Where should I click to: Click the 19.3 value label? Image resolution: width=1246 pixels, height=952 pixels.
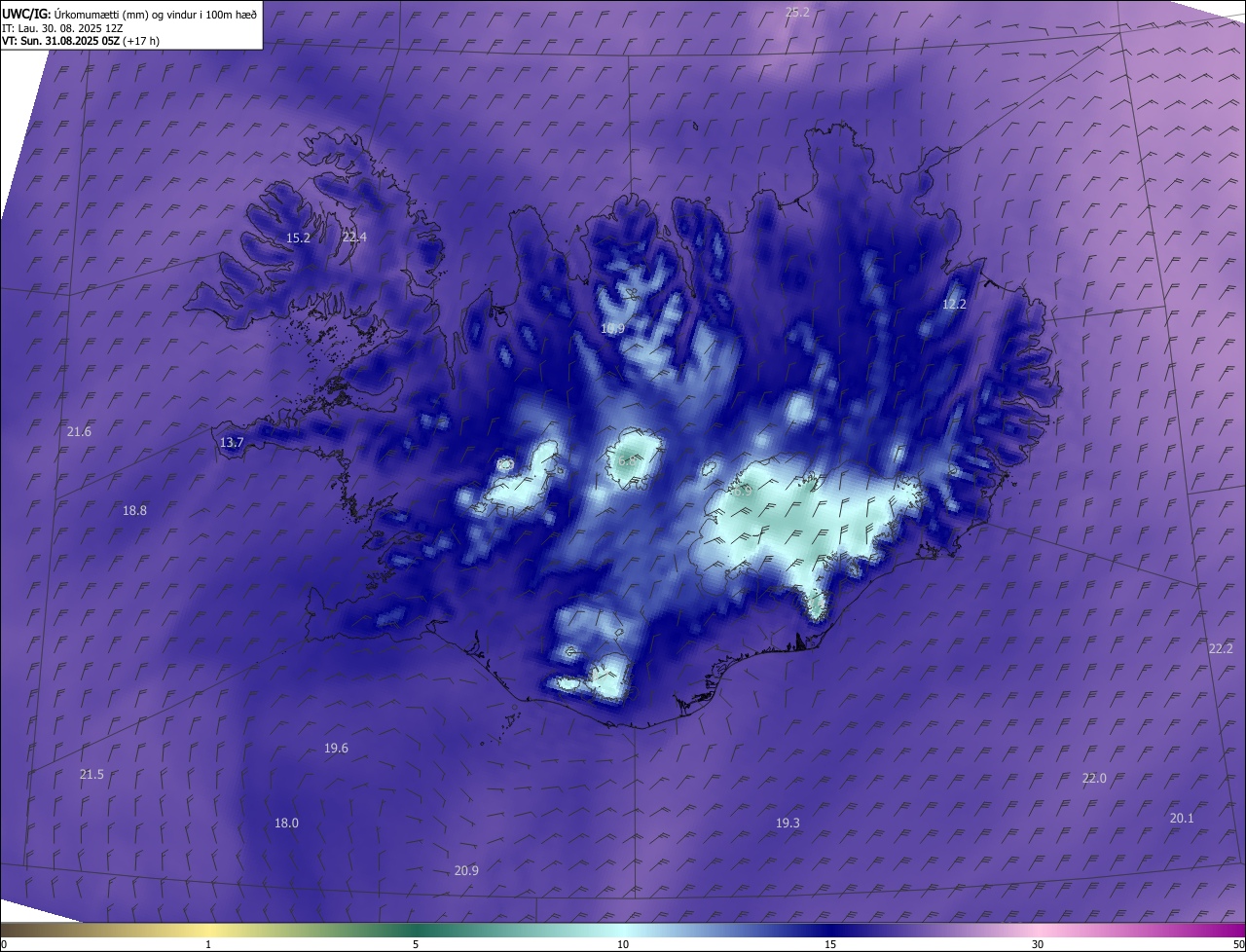point(788,823)
